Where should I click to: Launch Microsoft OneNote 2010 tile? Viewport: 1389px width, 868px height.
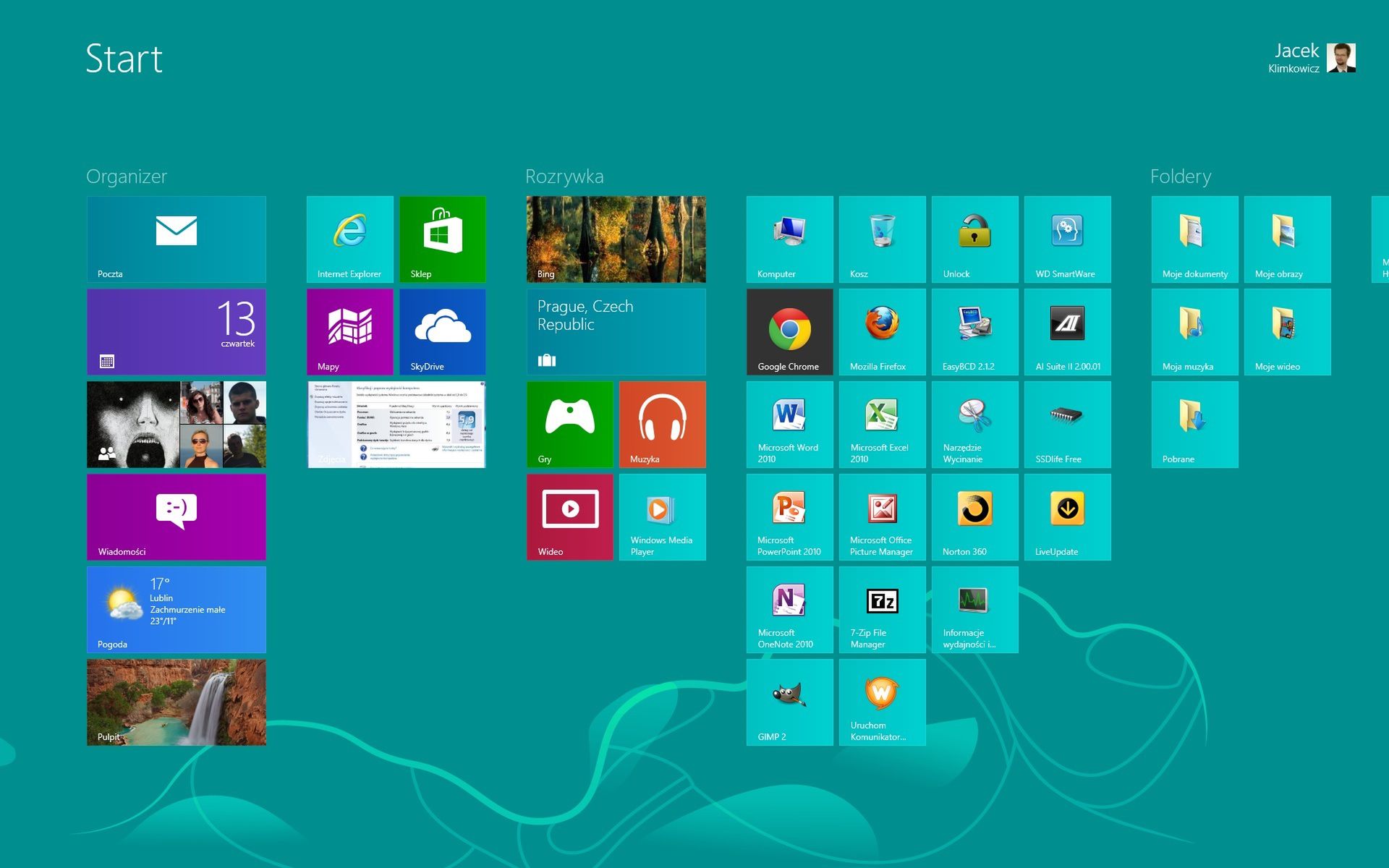click(790, 610)
